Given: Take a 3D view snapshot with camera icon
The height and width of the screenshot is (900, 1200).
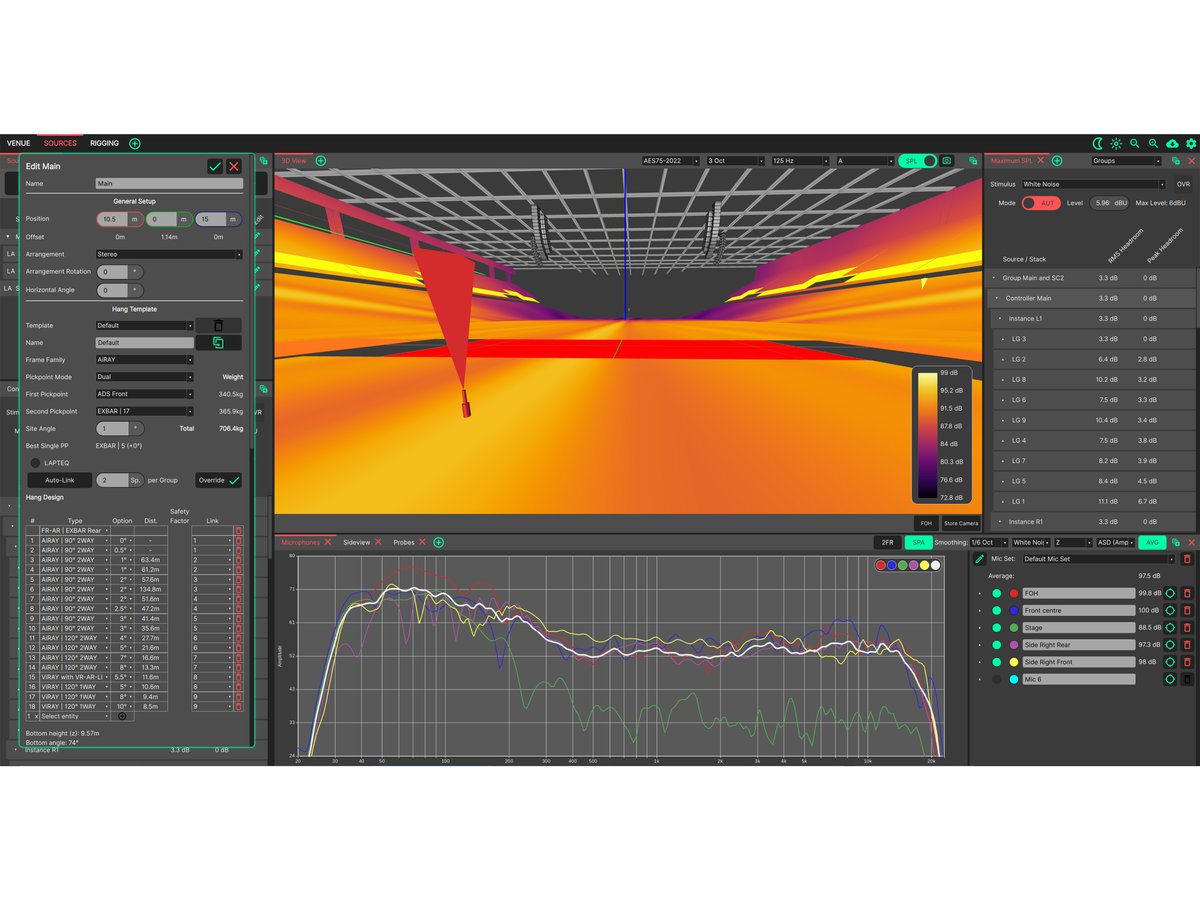Looking at the screenshot, I should (x=946, y=160).
